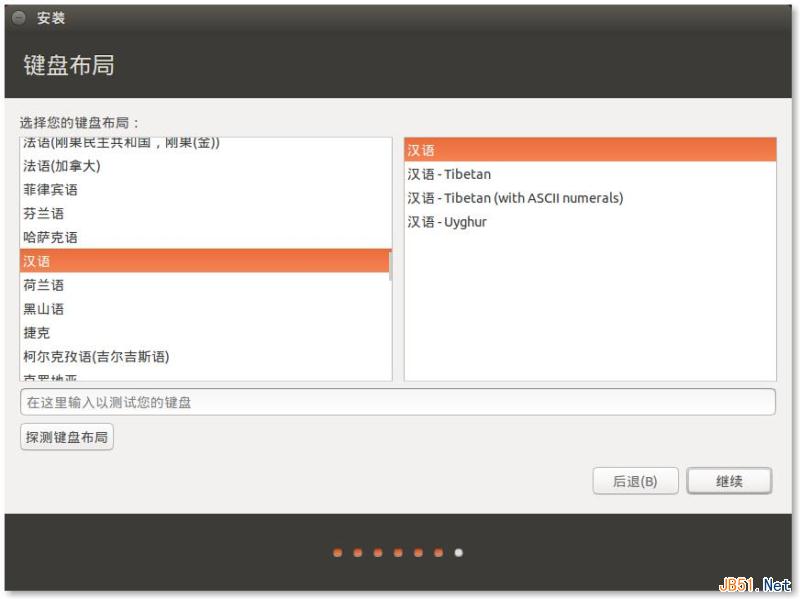Screen dimensions: 800x599
Task: Click the keyboard test input field
Action: 397,402
